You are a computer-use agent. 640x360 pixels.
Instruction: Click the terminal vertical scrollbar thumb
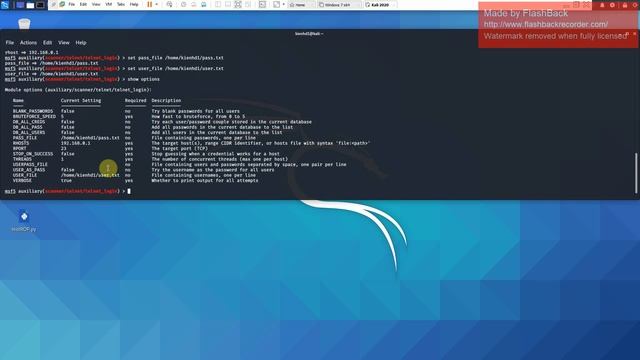(636, 173)
